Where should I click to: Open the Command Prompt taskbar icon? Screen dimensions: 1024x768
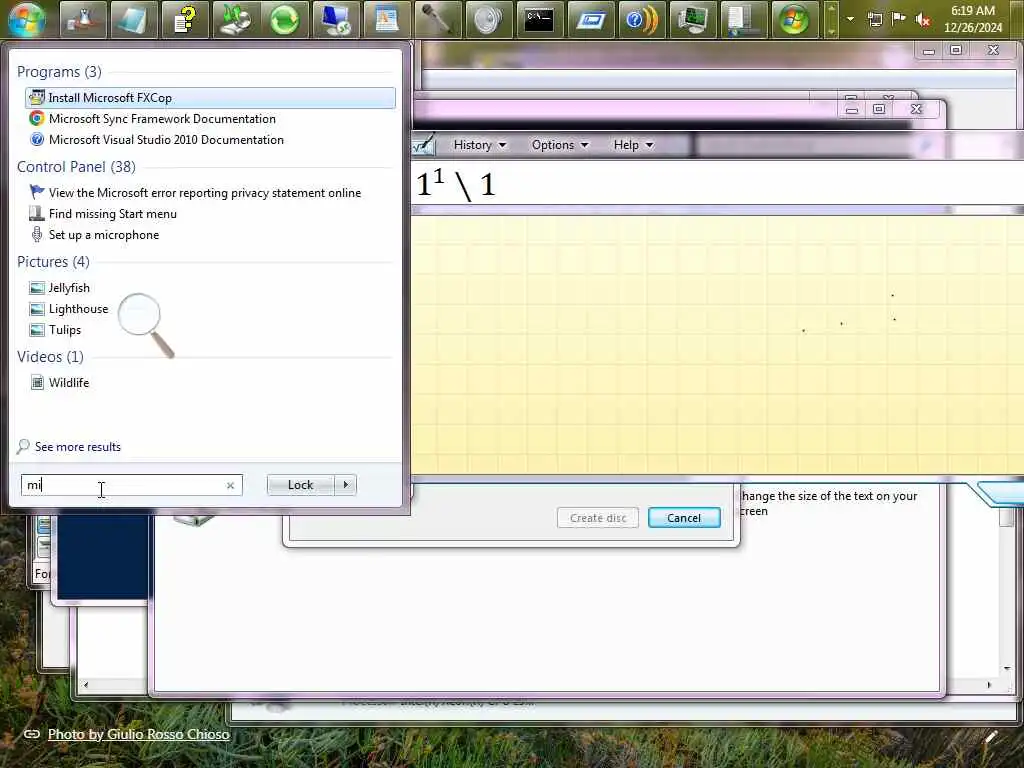(539, 19)
